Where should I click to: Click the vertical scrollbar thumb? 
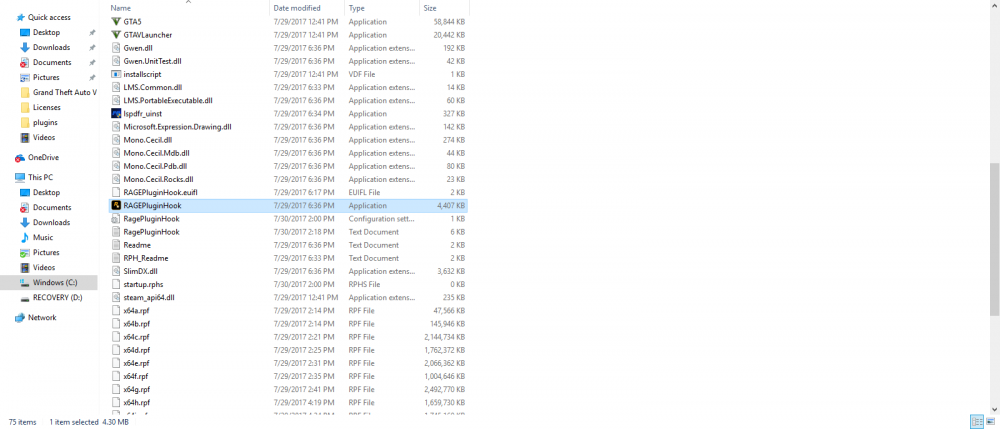coord(994,238)
